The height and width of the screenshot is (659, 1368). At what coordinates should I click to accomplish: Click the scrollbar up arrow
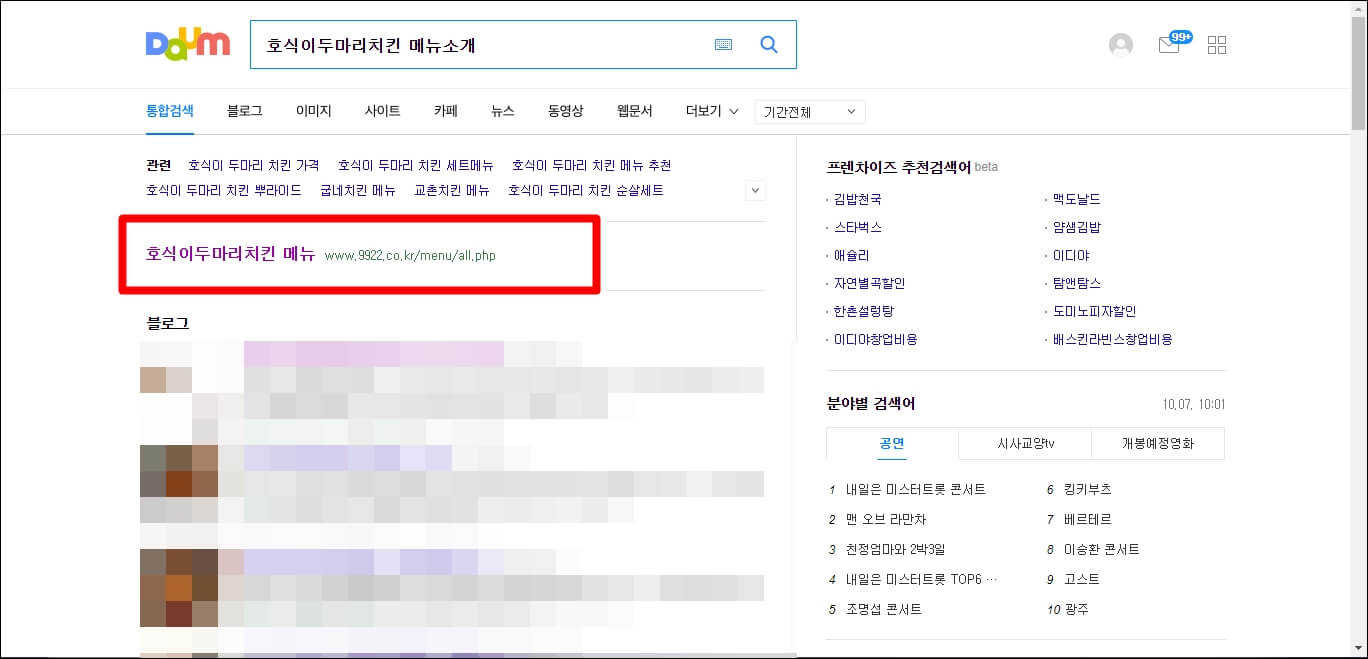(x=1358, y=9)
